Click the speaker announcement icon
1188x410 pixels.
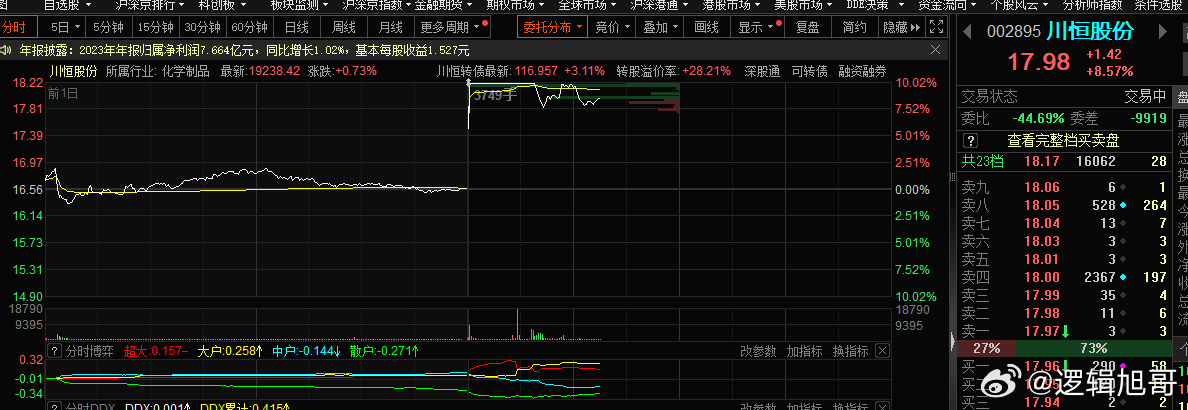[7, 51]
